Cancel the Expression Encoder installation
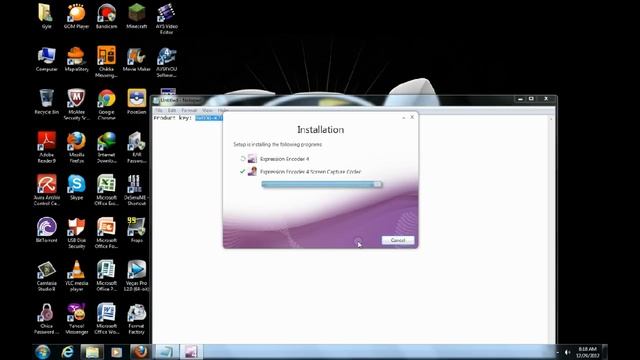 click(x=398, y=240)
